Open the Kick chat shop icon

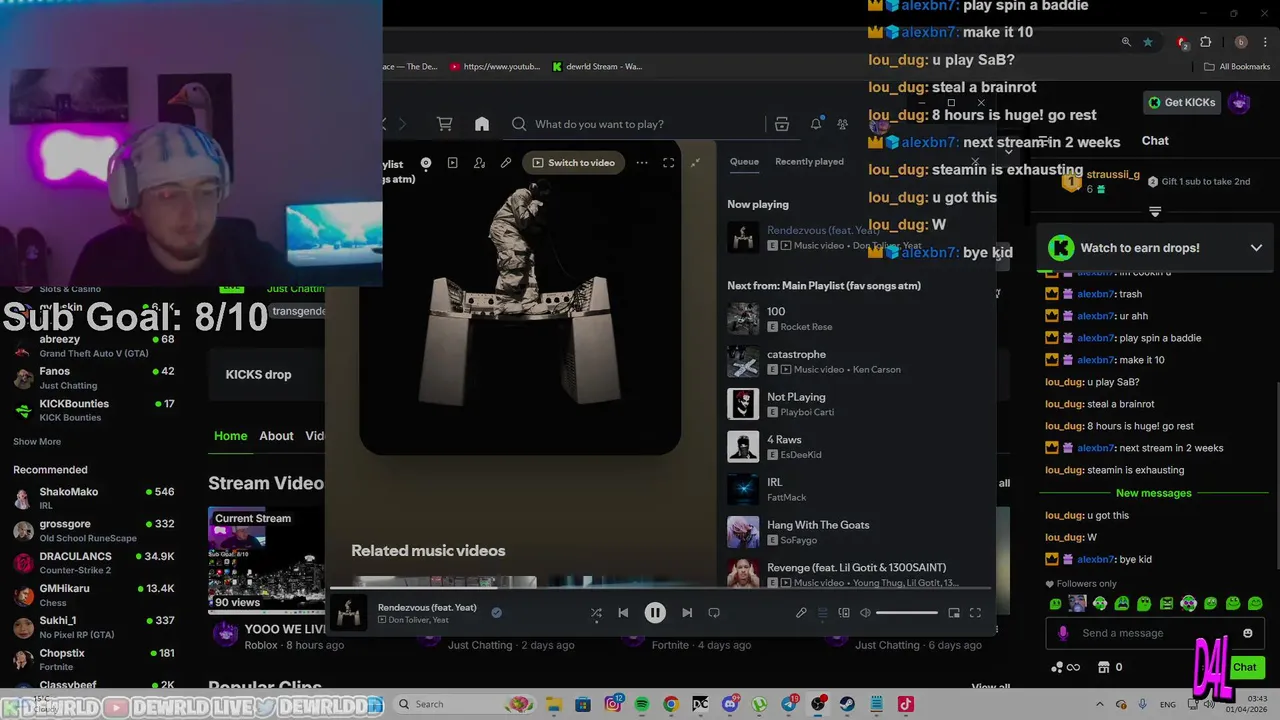pyautogui.click(x=1104, y=667)
